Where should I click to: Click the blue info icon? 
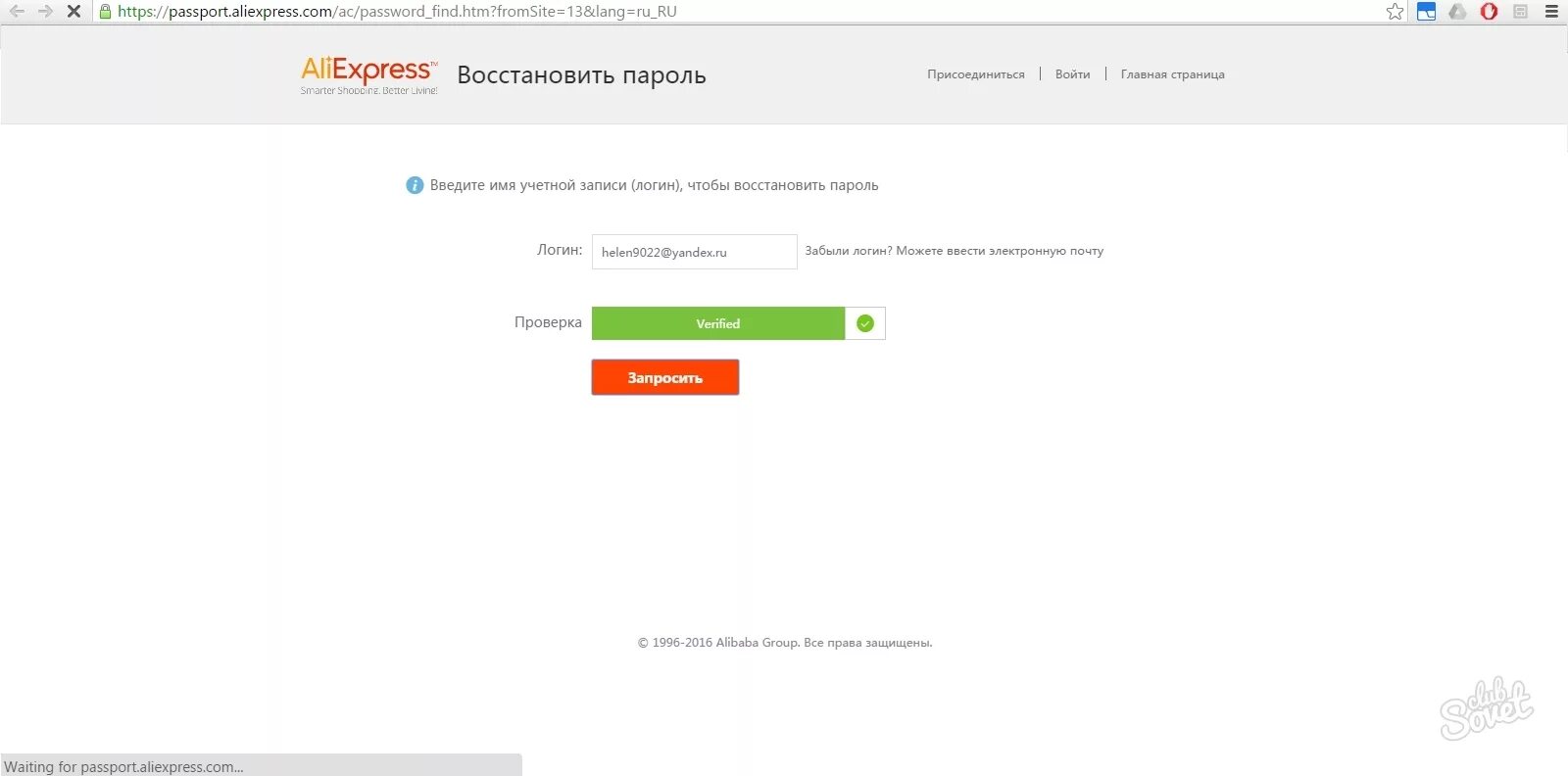pos(415,185)
